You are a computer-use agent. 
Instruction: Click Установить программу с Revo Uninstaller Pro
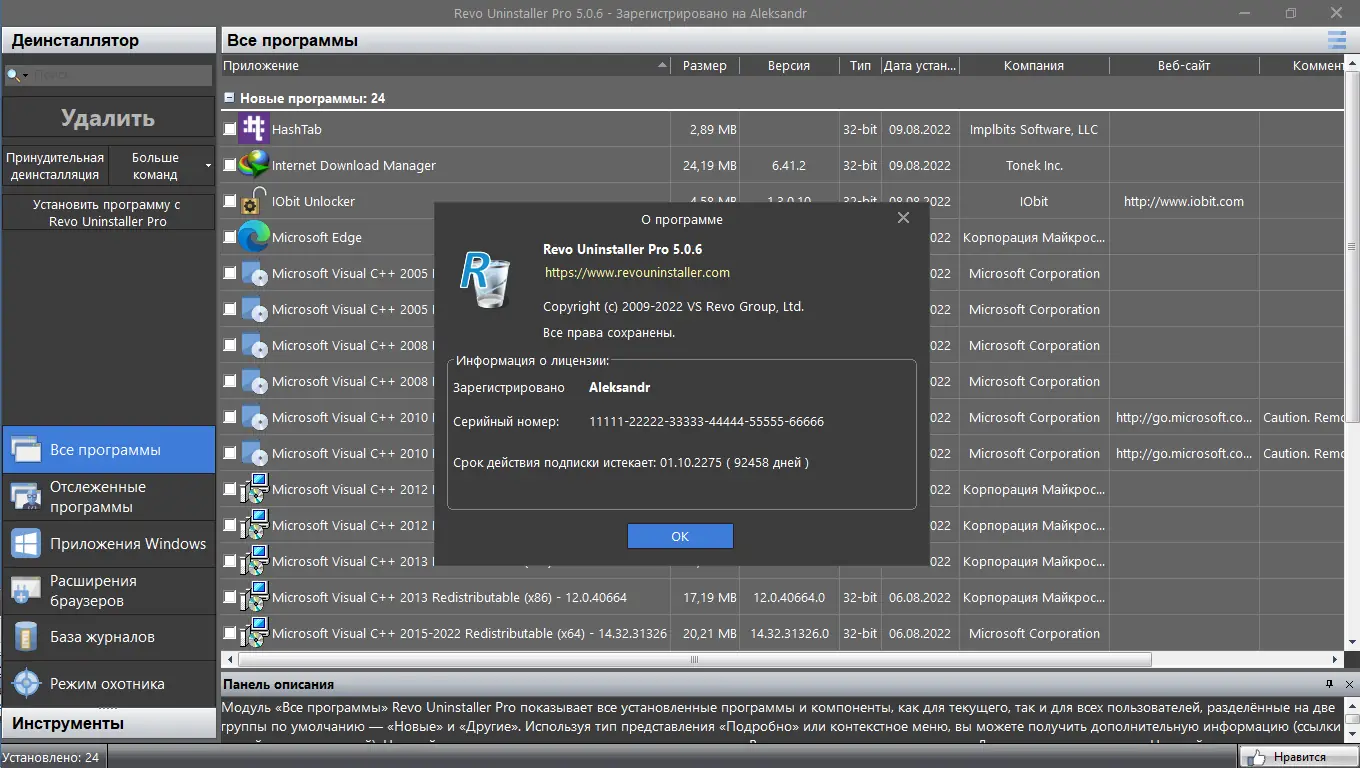click(108, 213)
